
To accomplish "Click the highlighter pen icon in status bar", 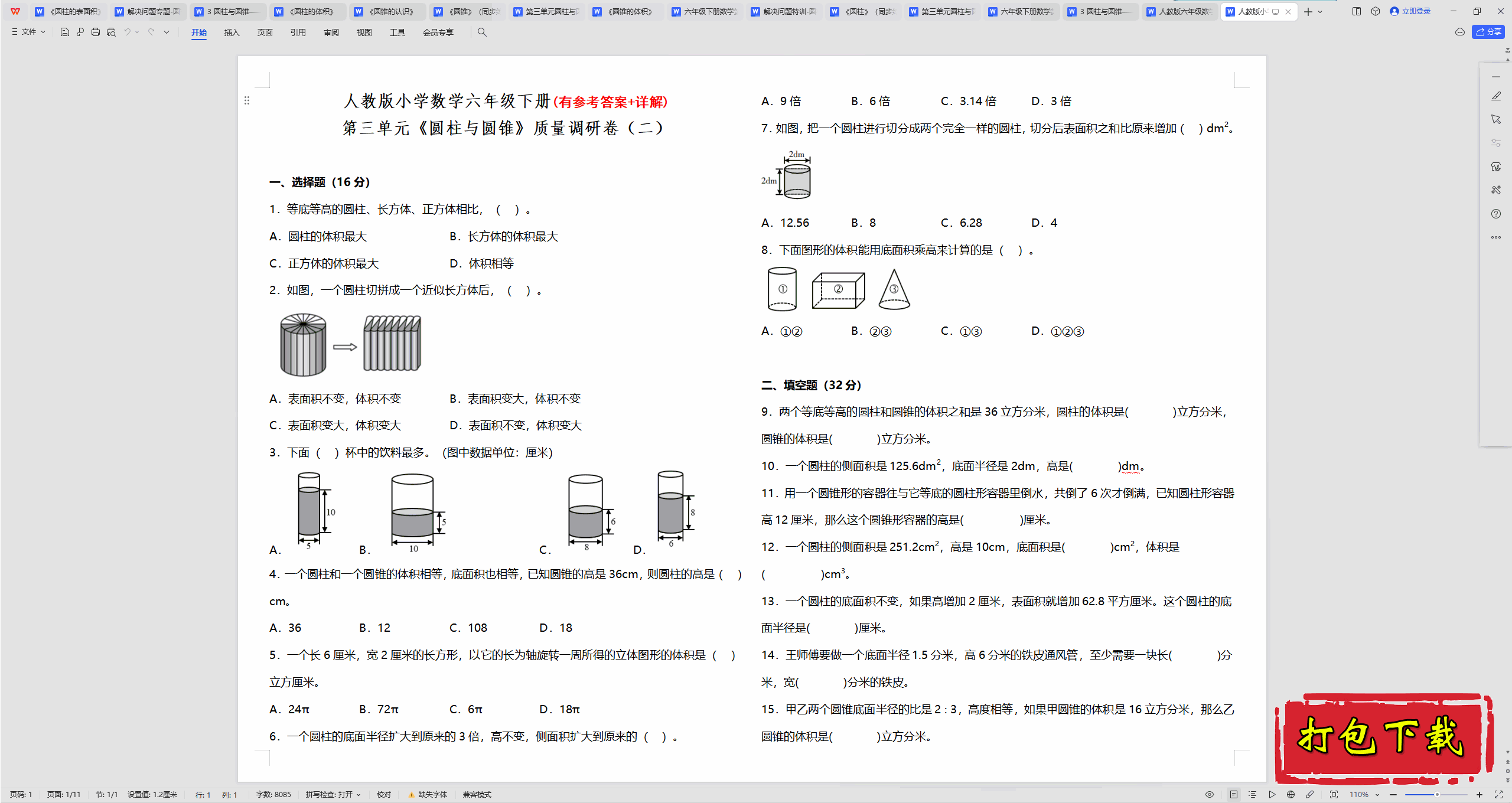I will tap(1310, 795).
